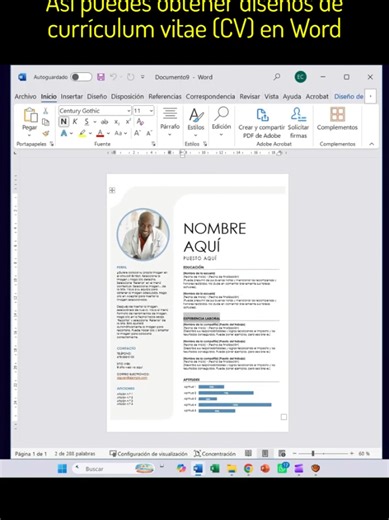Switch to Read Mode view in status bar

[x=248, y=453]
